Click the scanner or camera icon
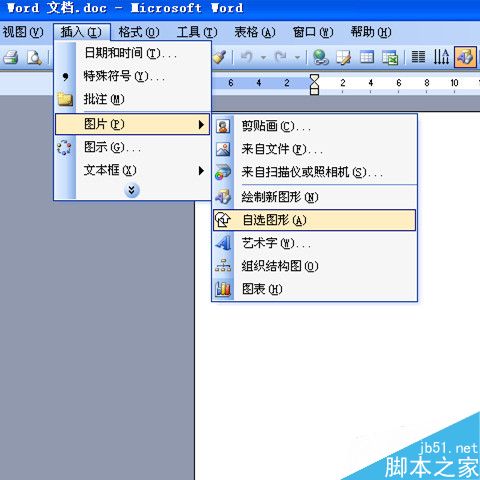 [x=223, y=172]
